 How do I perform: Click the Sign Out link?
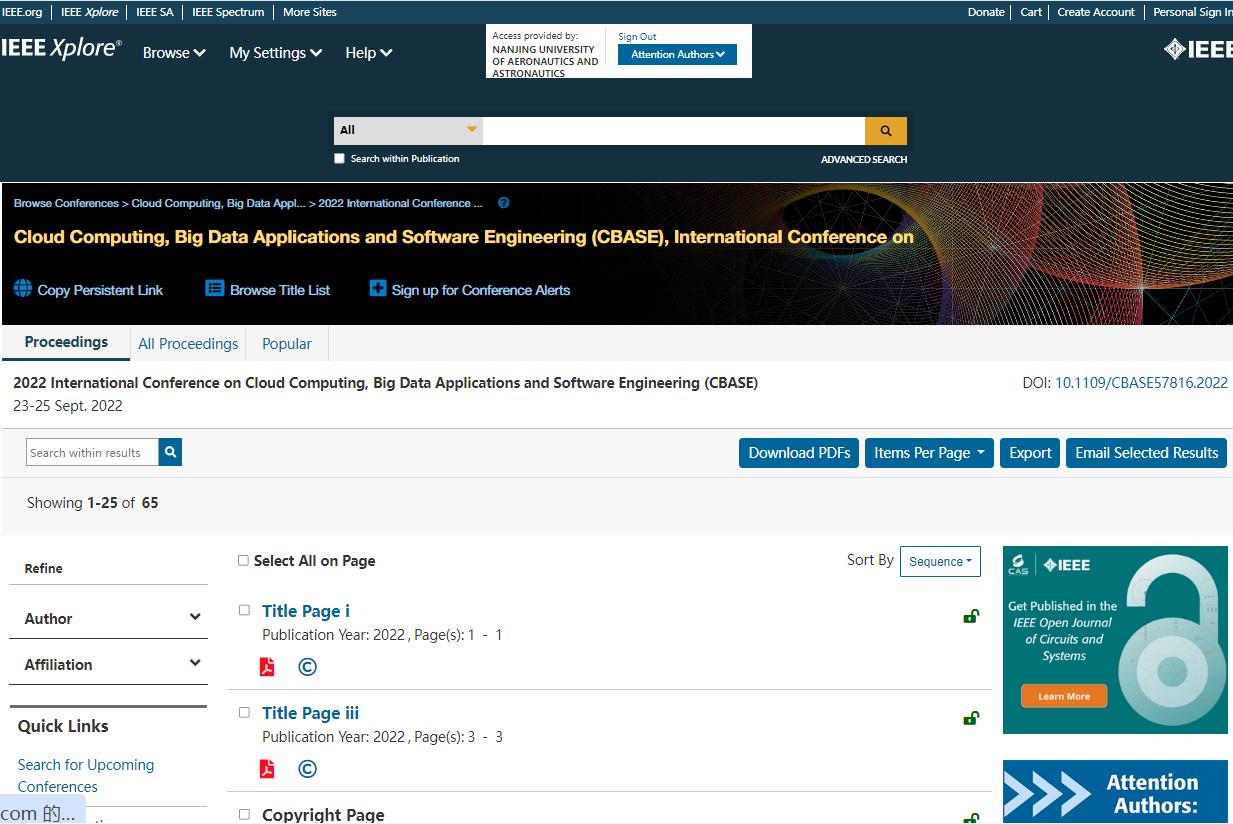coord(637,37)
